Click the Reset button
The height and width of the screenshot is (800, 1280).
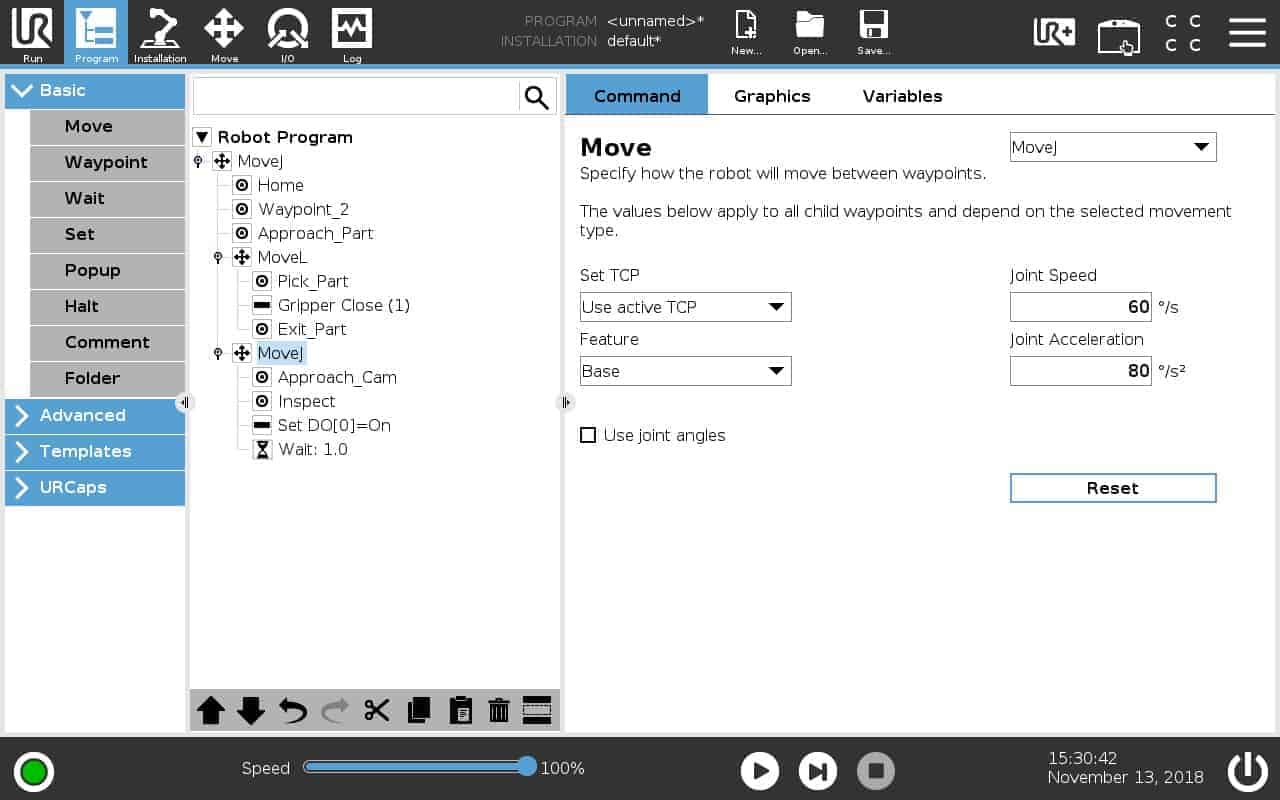tap(1113, 488)
